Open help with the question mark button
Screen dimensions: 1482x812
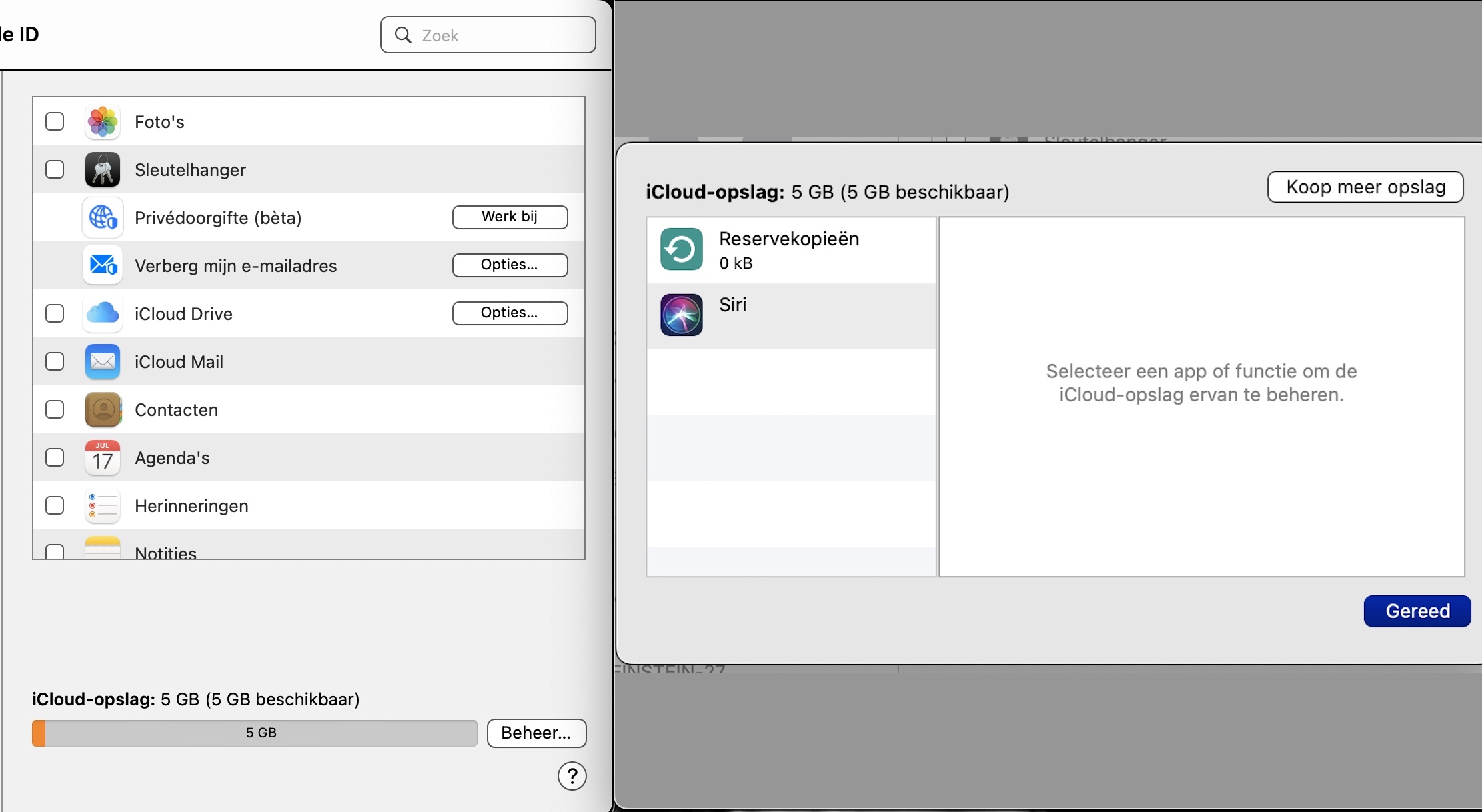pos(572,776)
